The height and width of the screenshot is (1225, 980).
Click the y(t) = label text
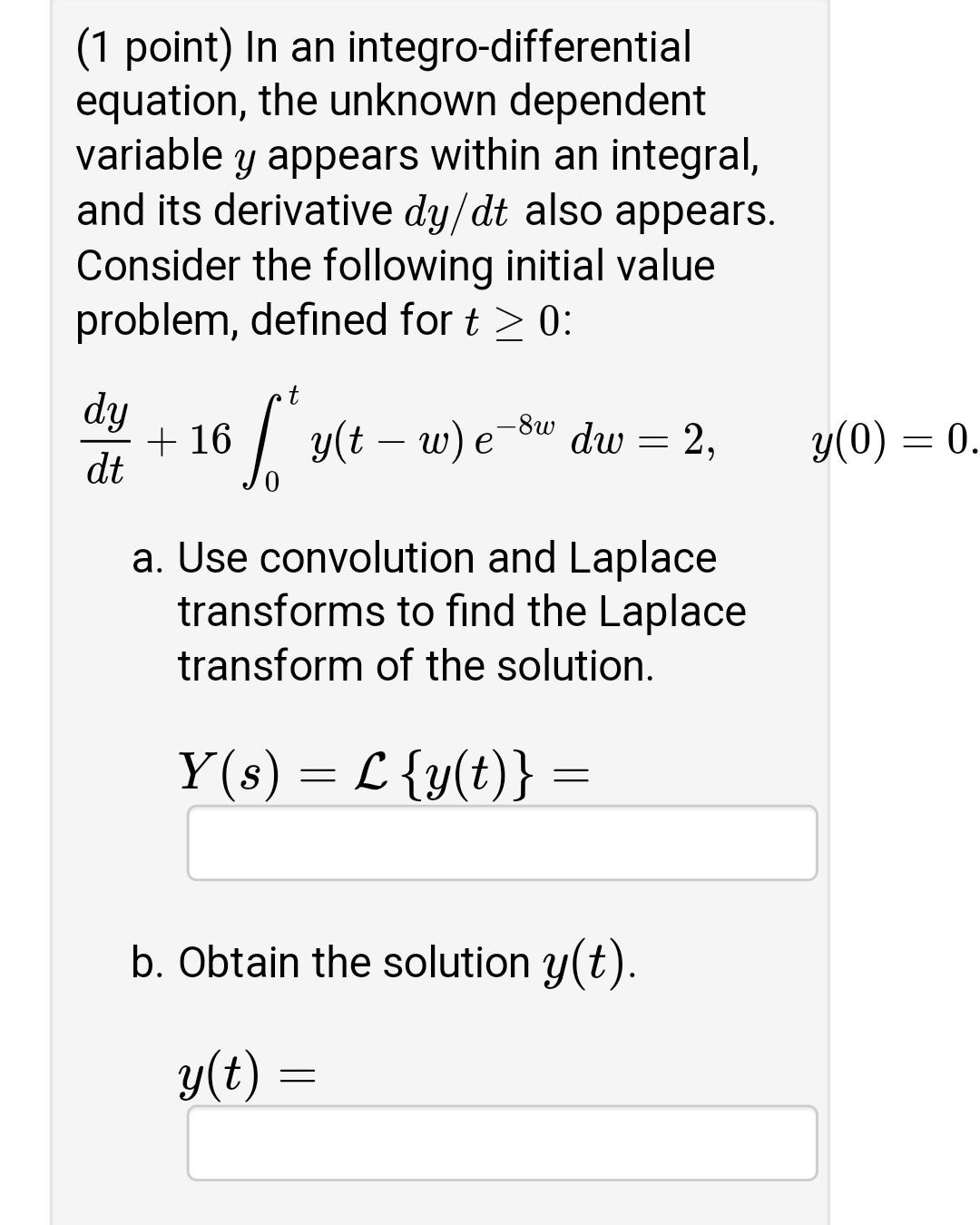tap(245, 1076)
